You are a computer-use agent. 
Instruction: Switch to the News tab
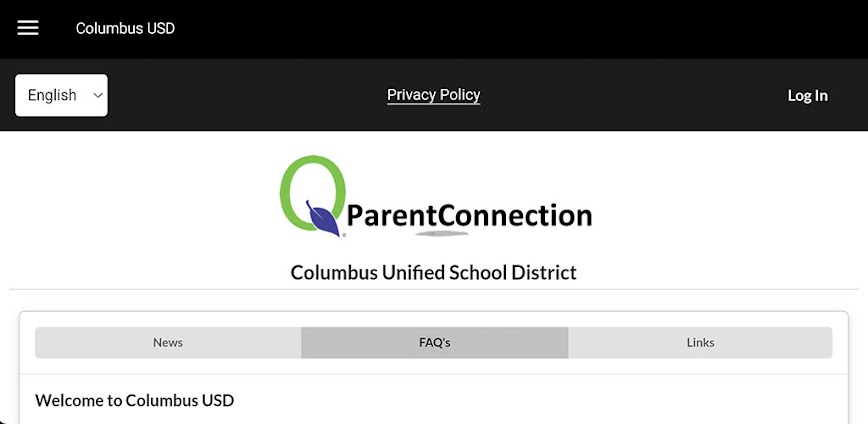[x=168, y=342]
